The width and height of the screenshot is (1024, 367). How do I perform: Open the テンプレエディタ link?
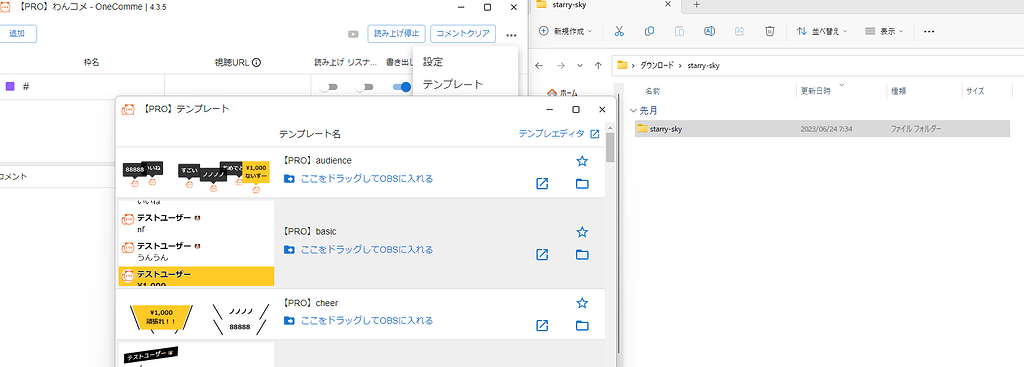(558, 133)
